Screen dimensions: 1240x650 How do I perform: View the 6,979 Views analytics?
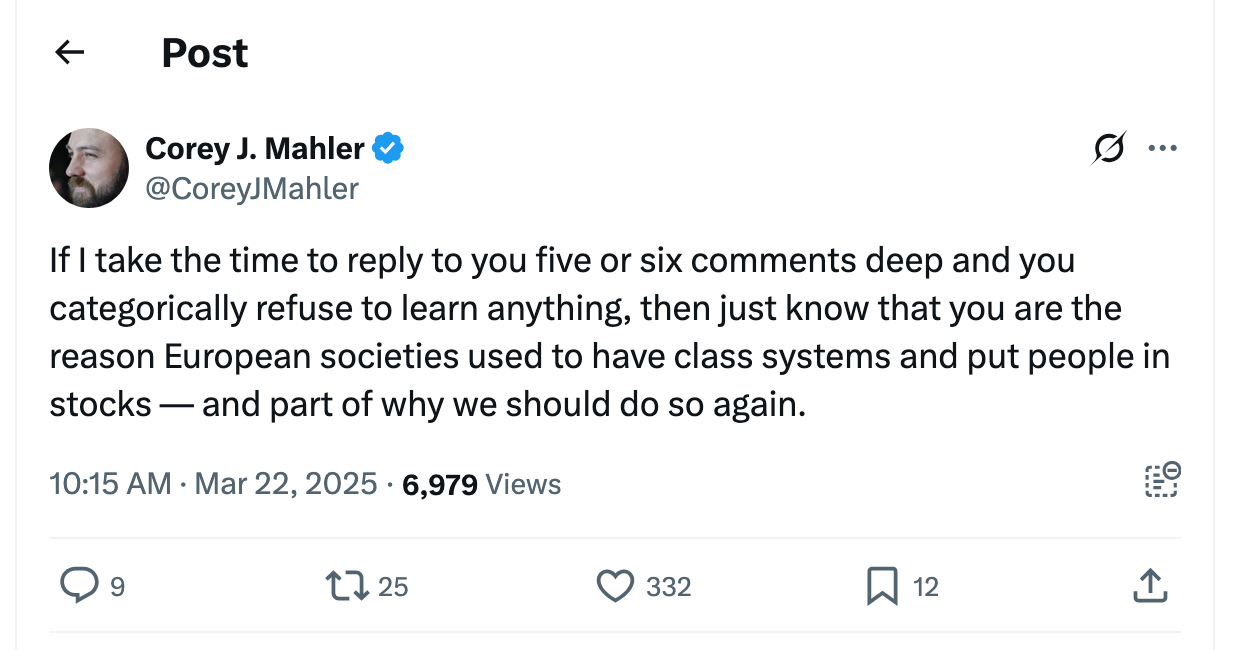point(481,484)
